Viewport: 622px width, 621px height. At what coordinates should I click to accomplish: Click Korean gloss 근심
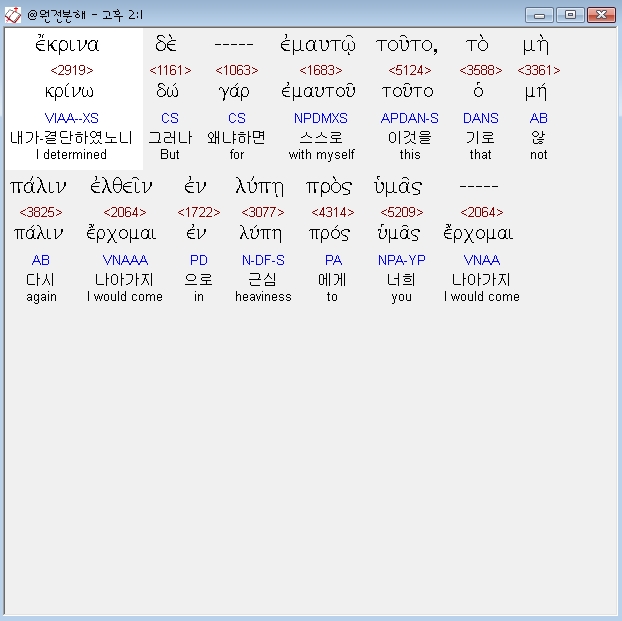click(x=262, y=280)
